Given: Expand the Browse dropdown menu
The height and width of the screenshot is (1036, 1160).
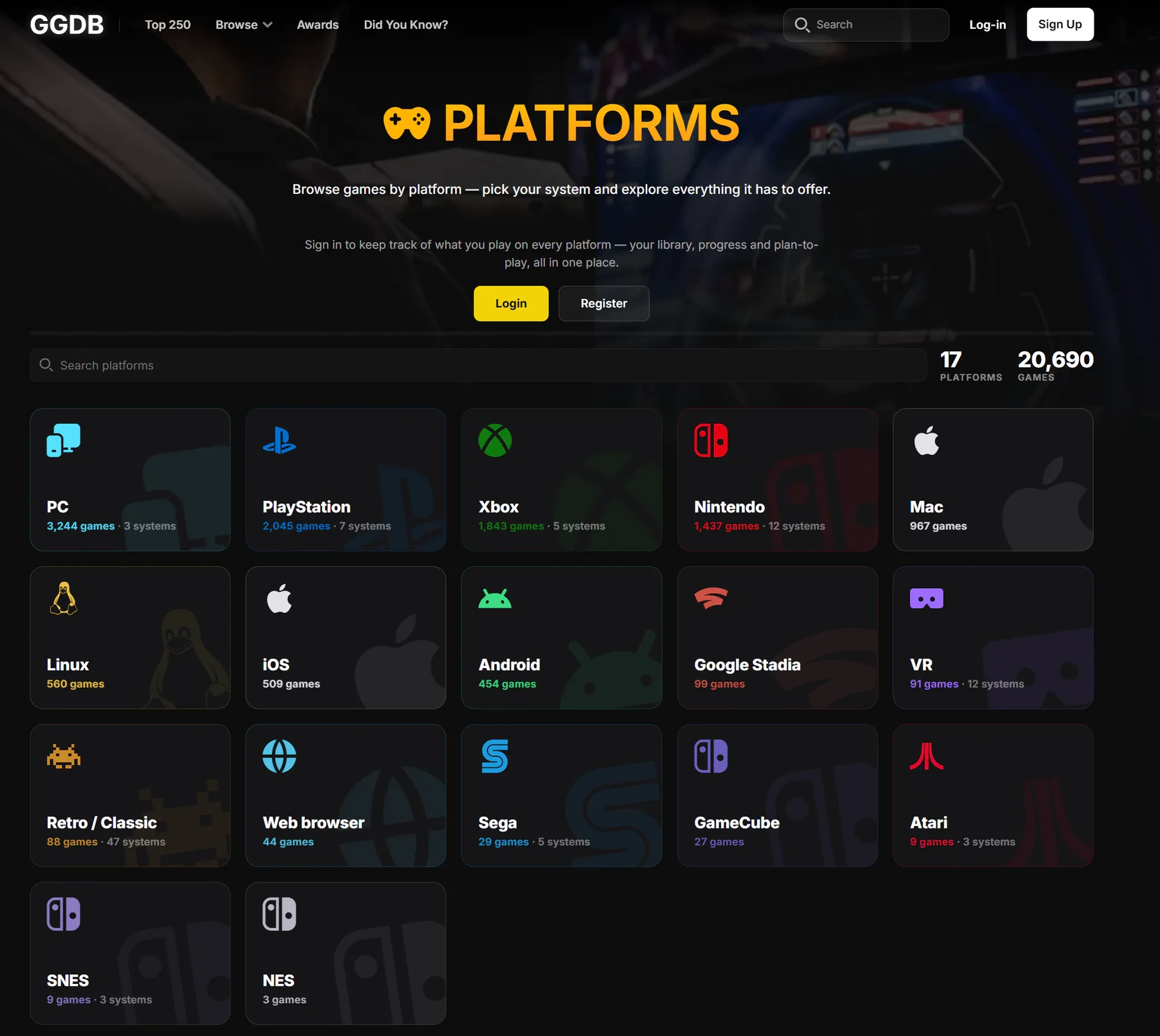Looking at the screenshot, I should point(244,24).
